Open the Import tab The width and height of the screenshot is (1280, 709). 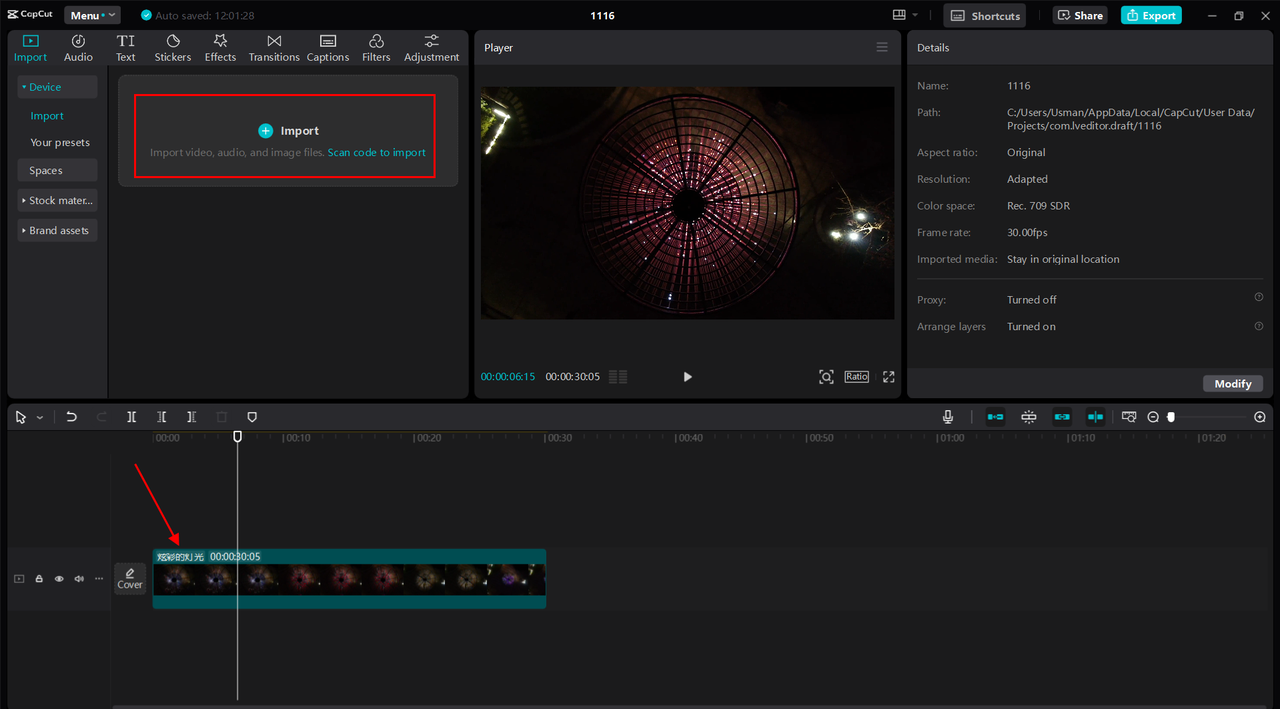click(x=30, y=47)
